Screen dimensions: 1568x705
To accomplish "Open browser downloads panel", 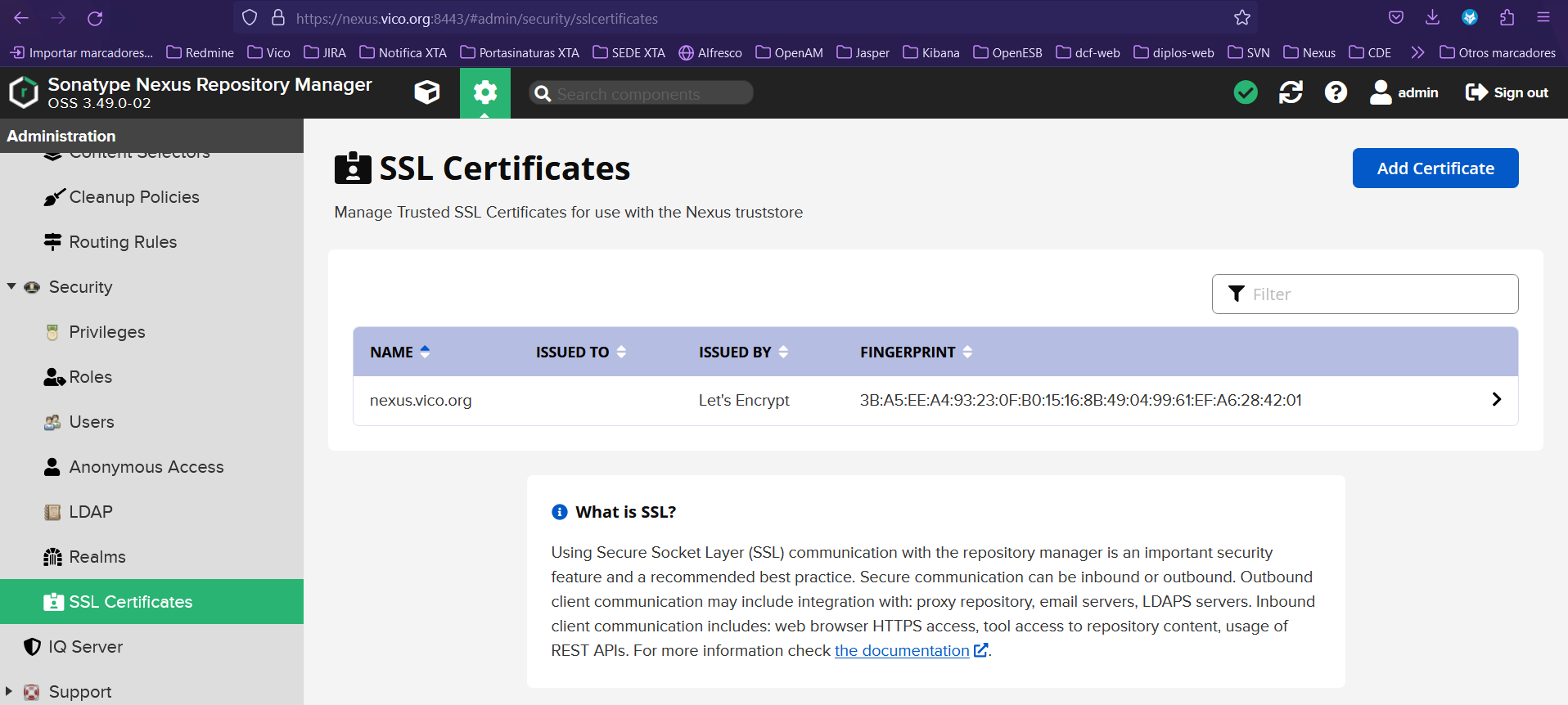I will [x=1432, y=18].
